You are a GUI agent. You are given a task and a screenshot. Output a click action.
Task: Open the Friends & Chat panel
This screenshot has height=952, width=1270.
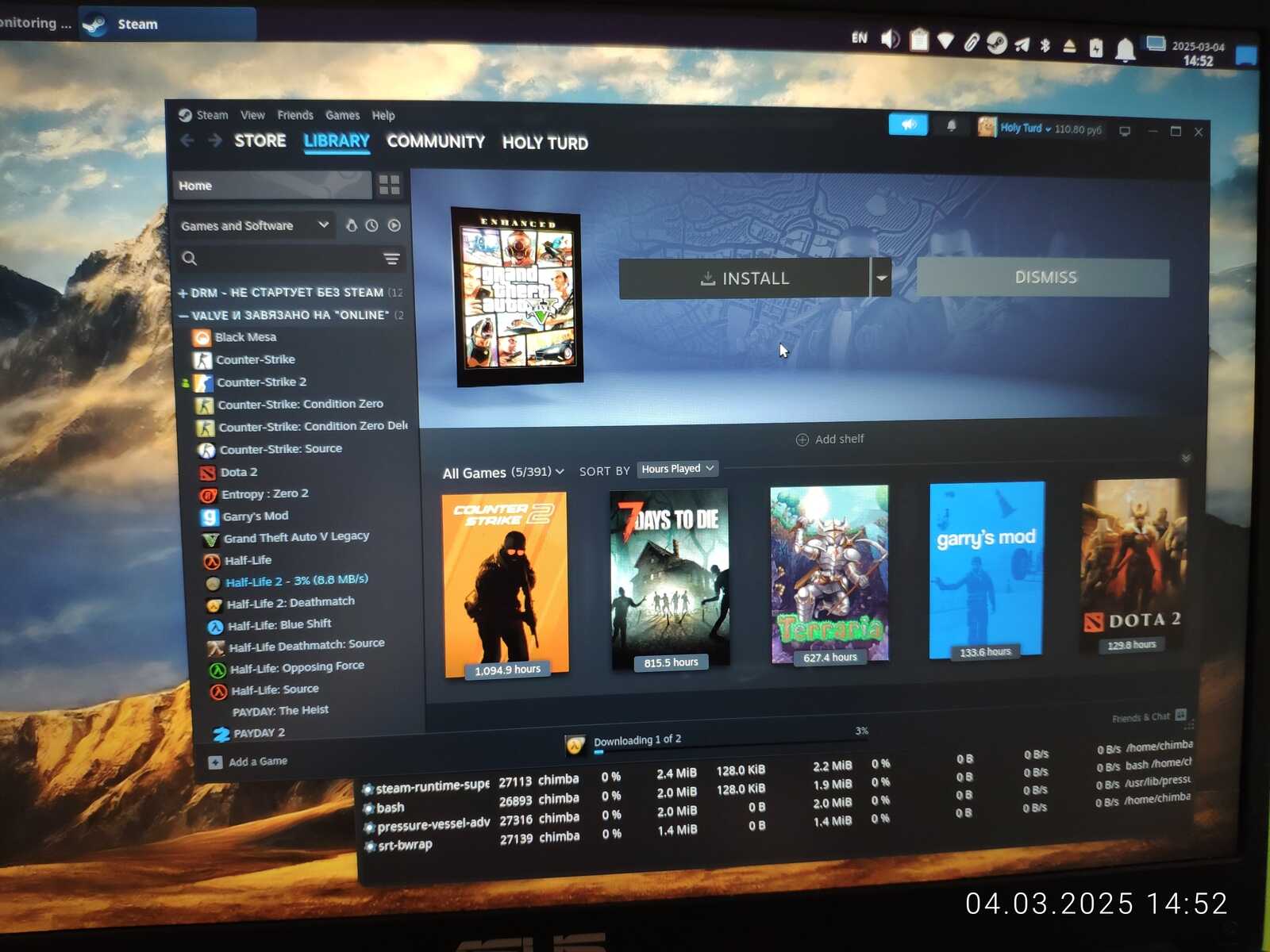click(x=1149, y=717)
